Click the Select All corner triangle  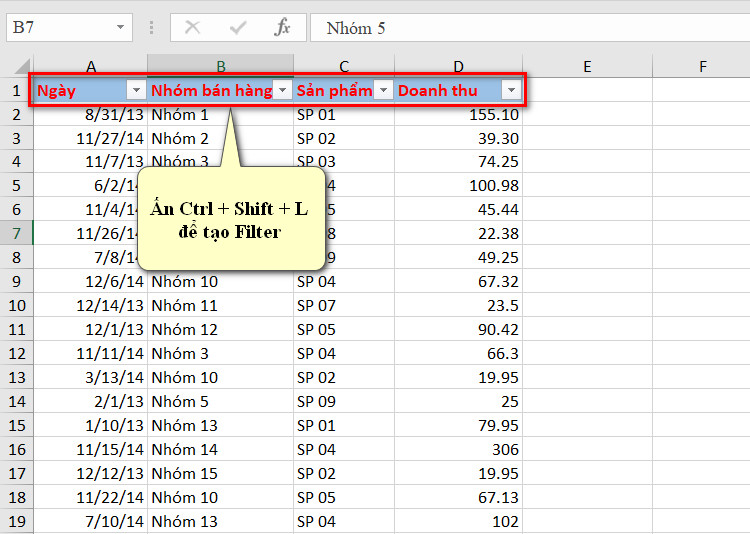click(22, 66)
